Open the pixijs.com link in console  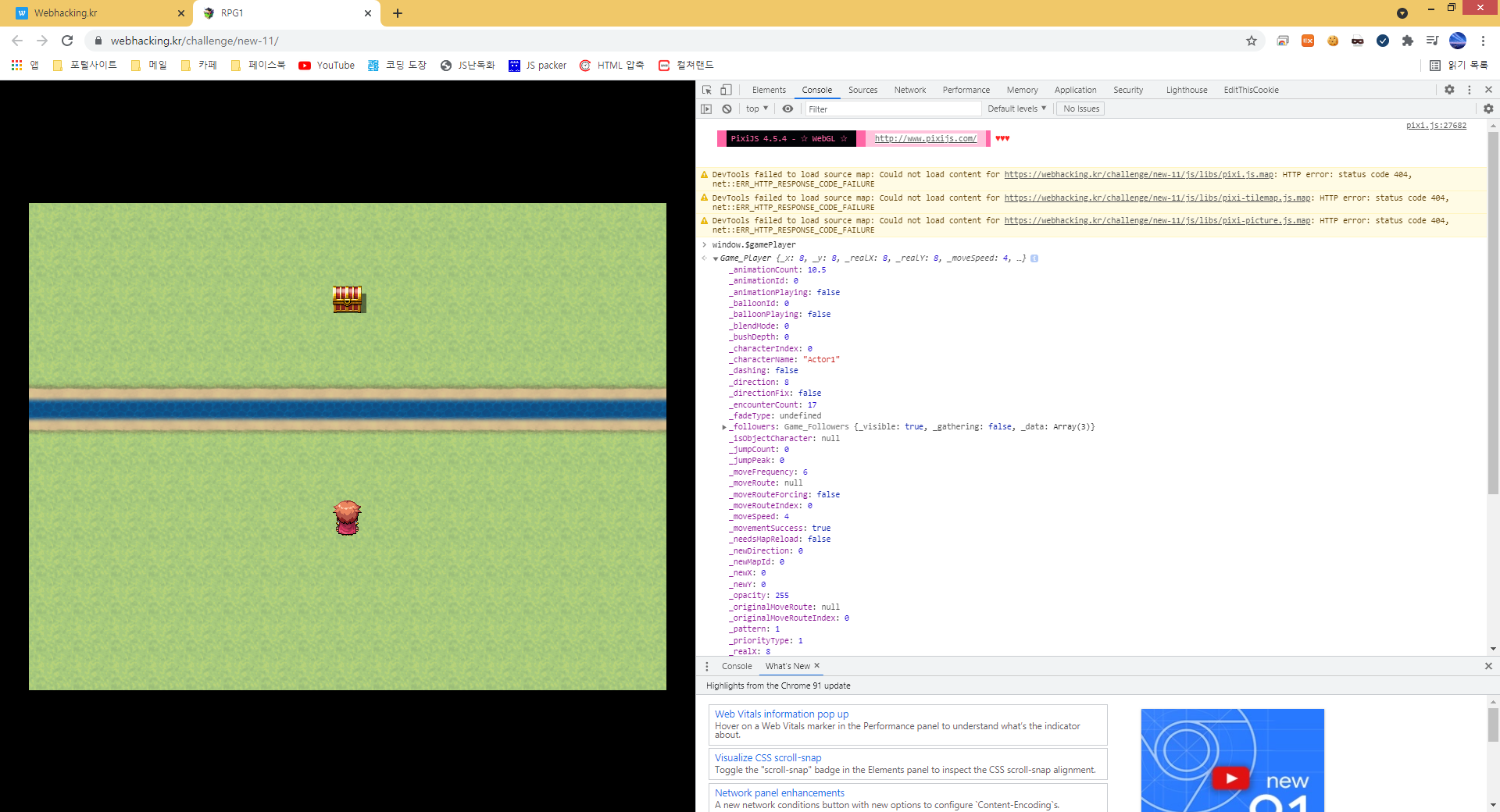tap(925, 138)
